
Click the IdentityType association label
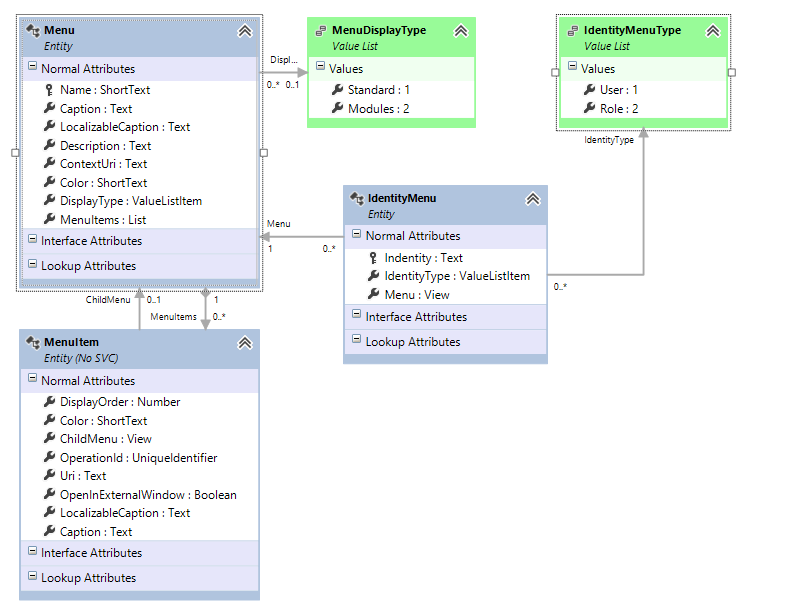[609, 140]
